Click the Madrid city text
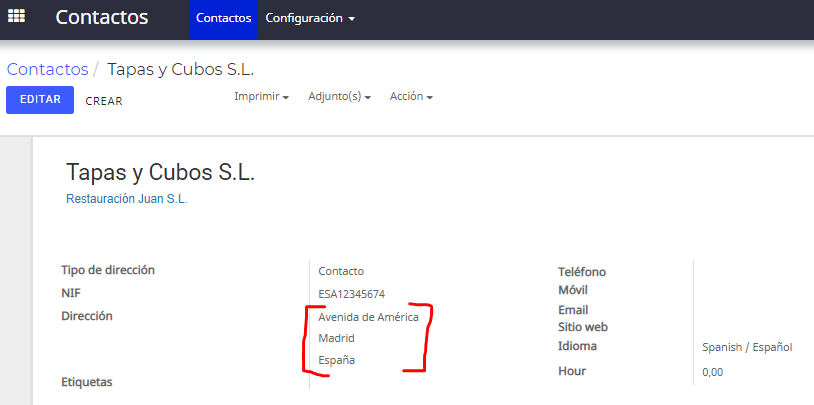The image size is (814, 405). [336, 339]
